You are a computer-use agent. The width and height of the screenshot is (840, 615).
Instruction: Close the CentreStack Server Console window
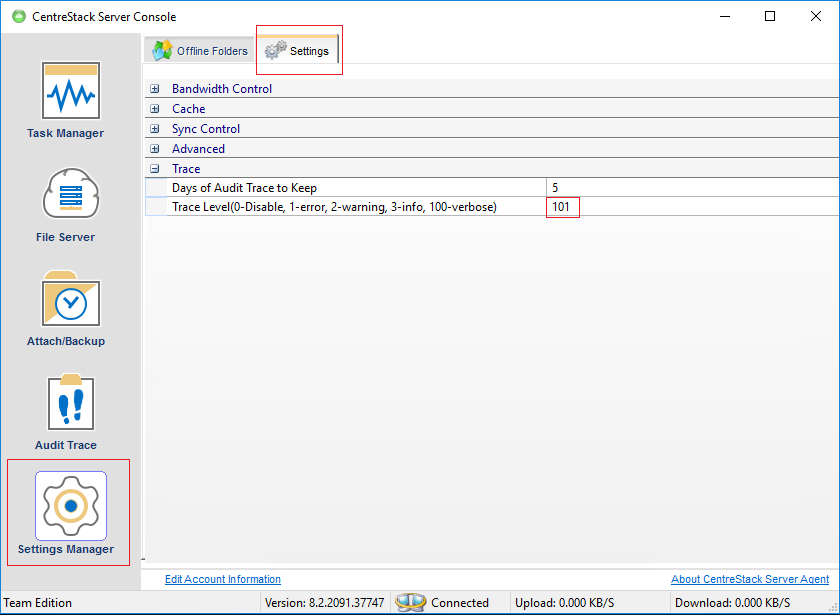815,17
